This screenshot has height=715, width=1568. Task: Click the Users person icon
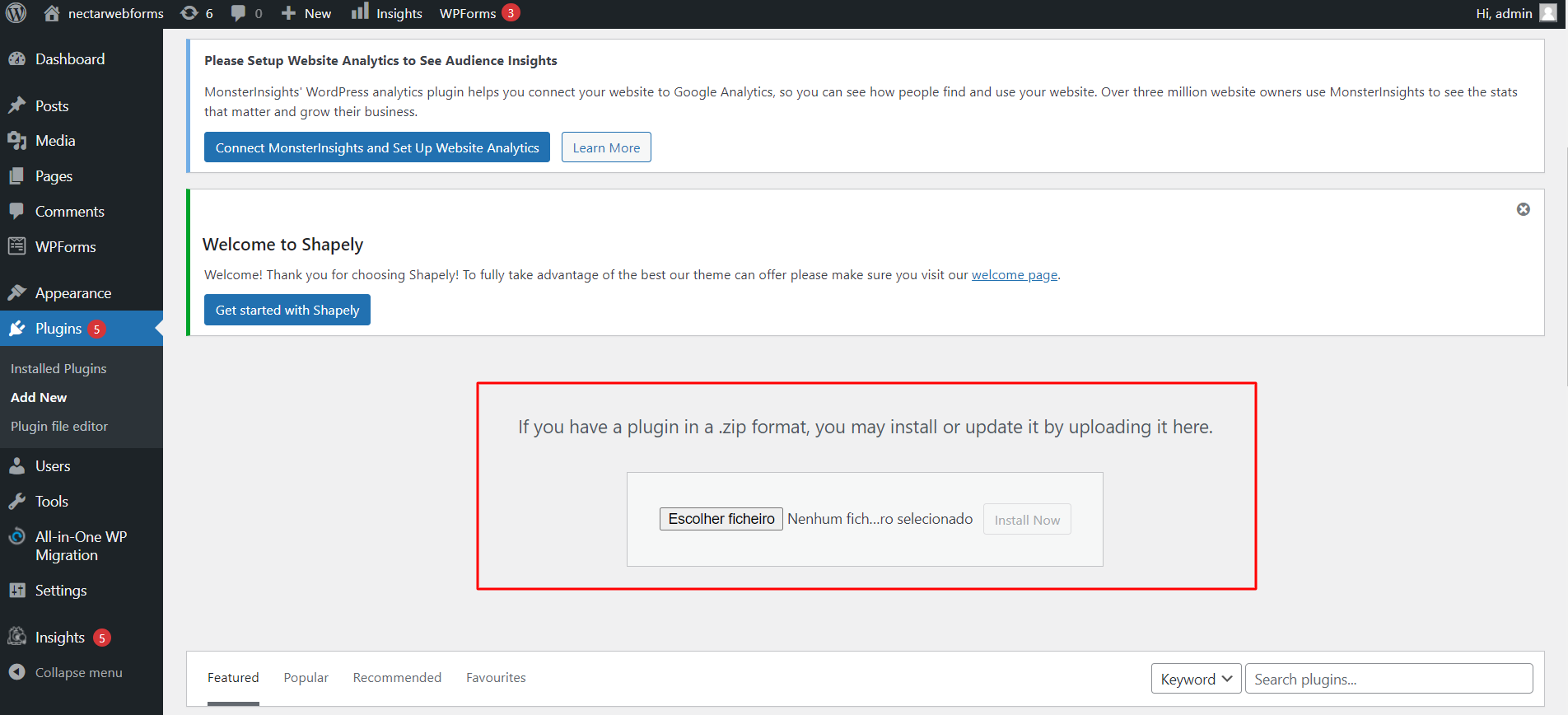(16, 466)
